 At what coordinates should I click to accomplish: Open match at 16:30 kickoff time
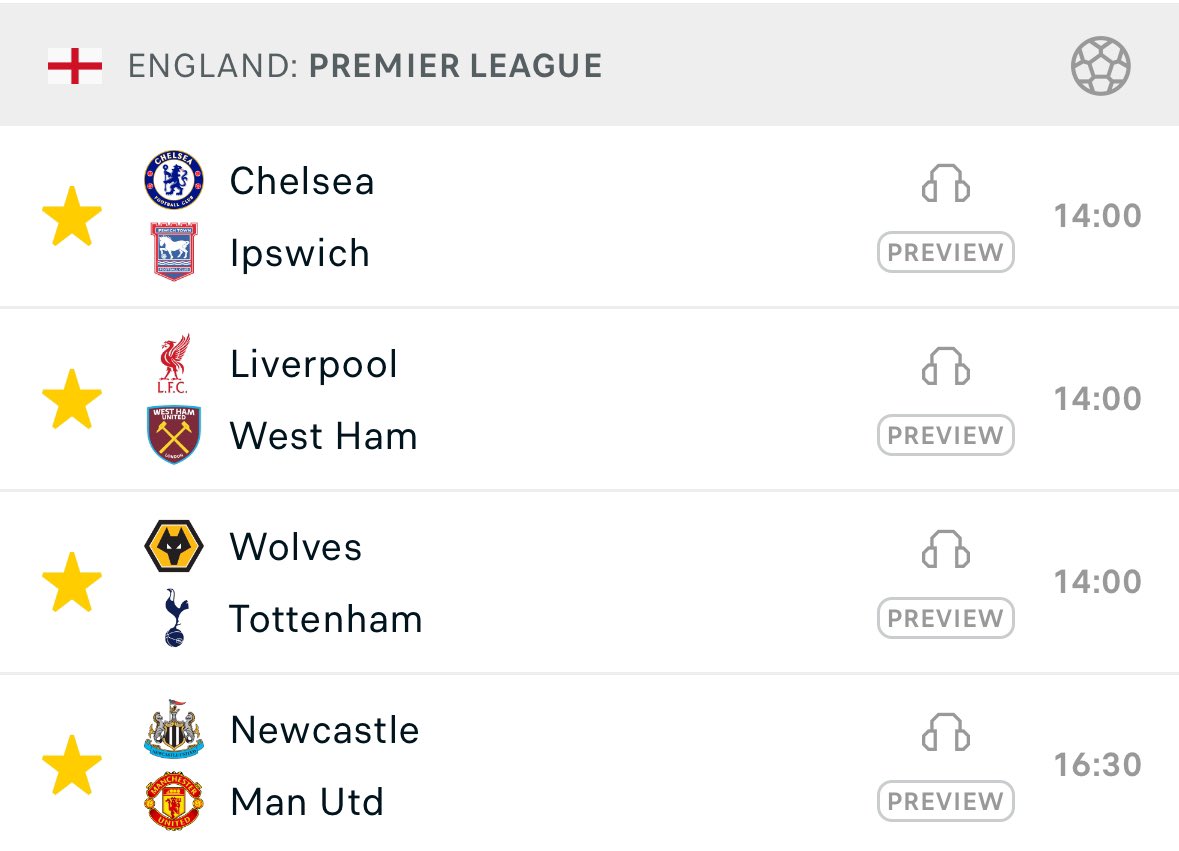(1098, 765)
